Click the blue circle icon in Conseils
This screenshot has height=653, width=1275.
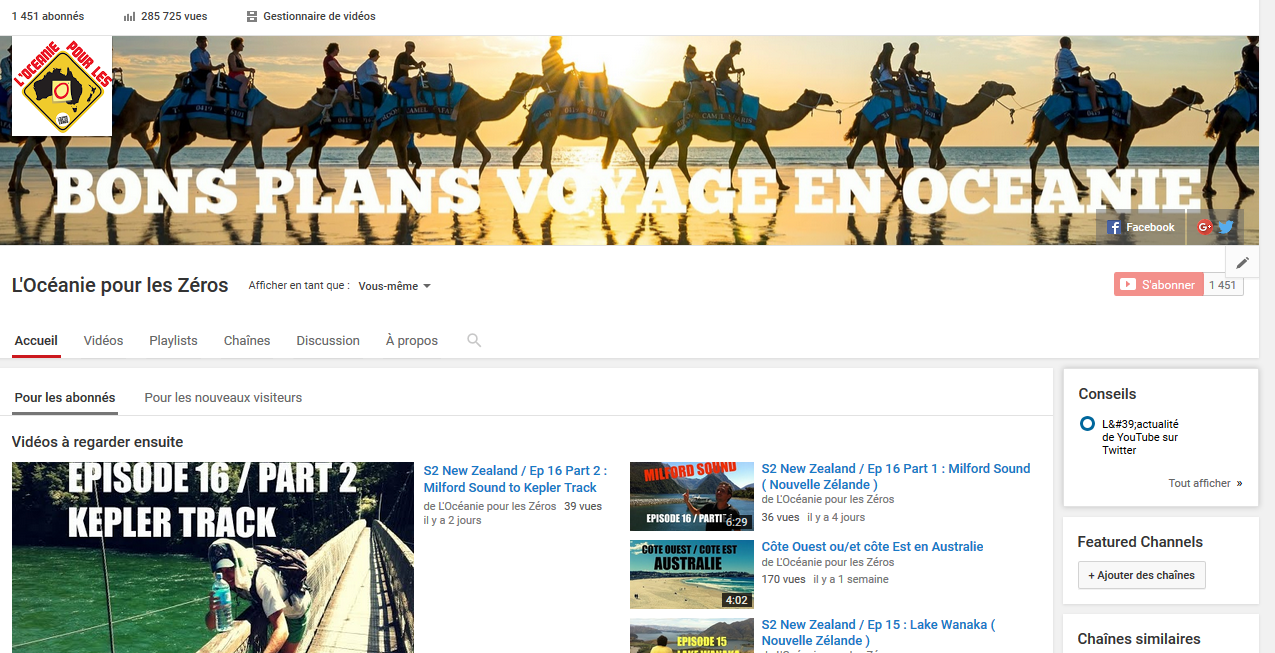(1087, 424)
